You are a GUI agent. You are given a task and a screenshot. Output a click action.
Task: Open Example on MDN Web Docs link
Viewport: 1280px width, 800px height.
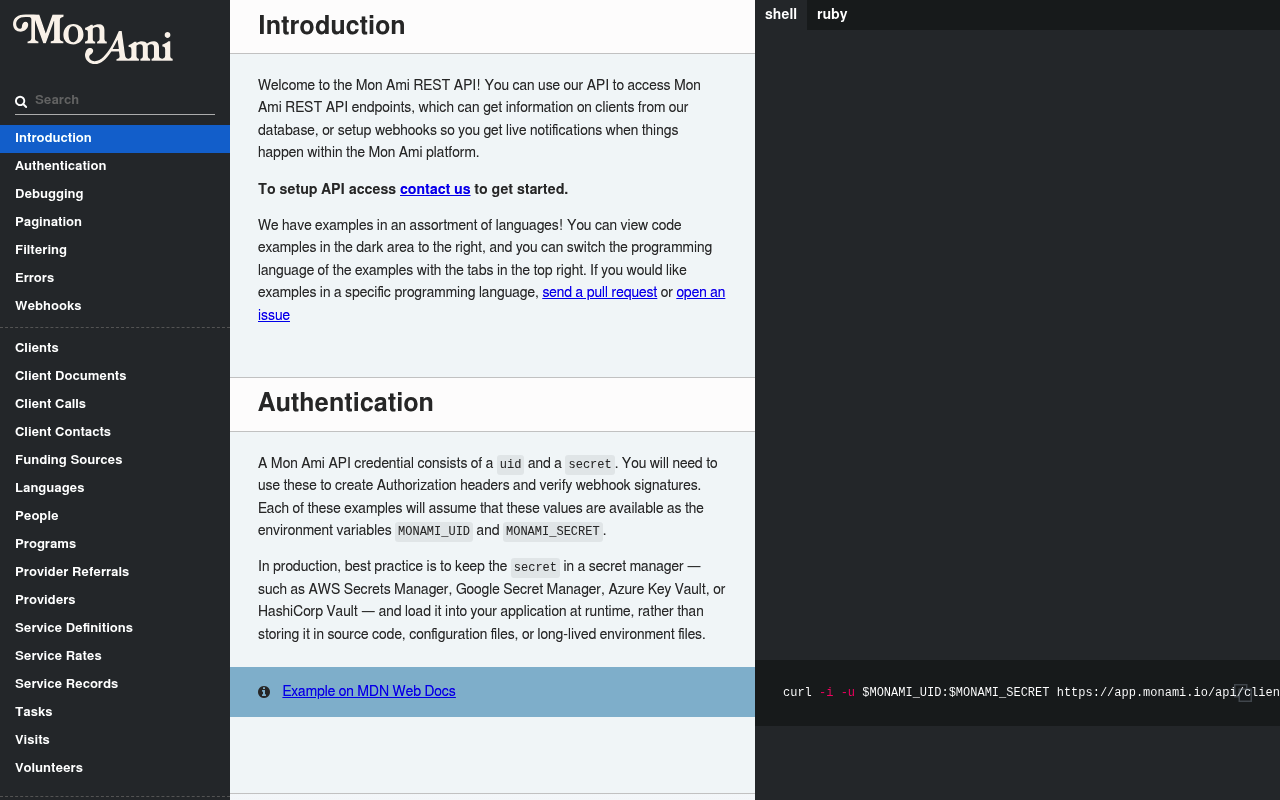point(369,691)
